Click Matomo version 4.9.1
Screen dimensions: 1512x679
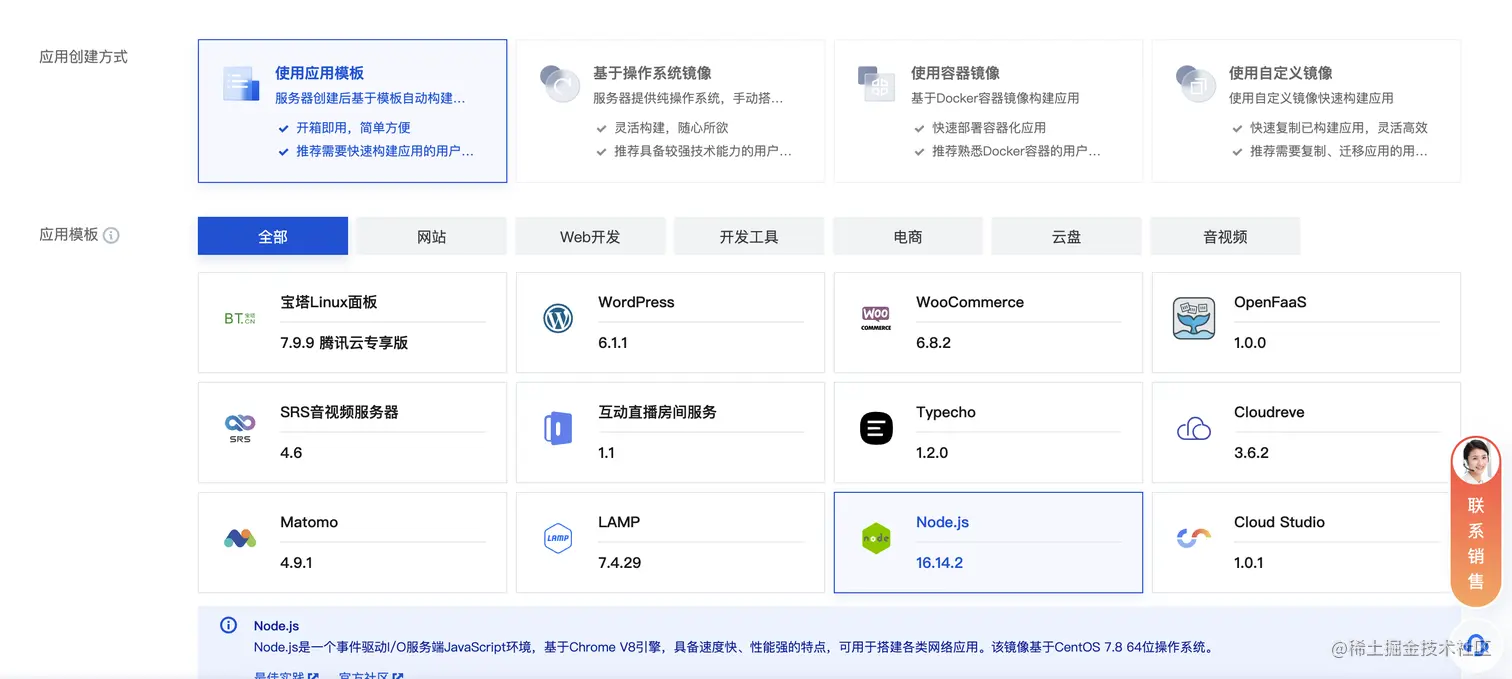click(x=296, y=562)
